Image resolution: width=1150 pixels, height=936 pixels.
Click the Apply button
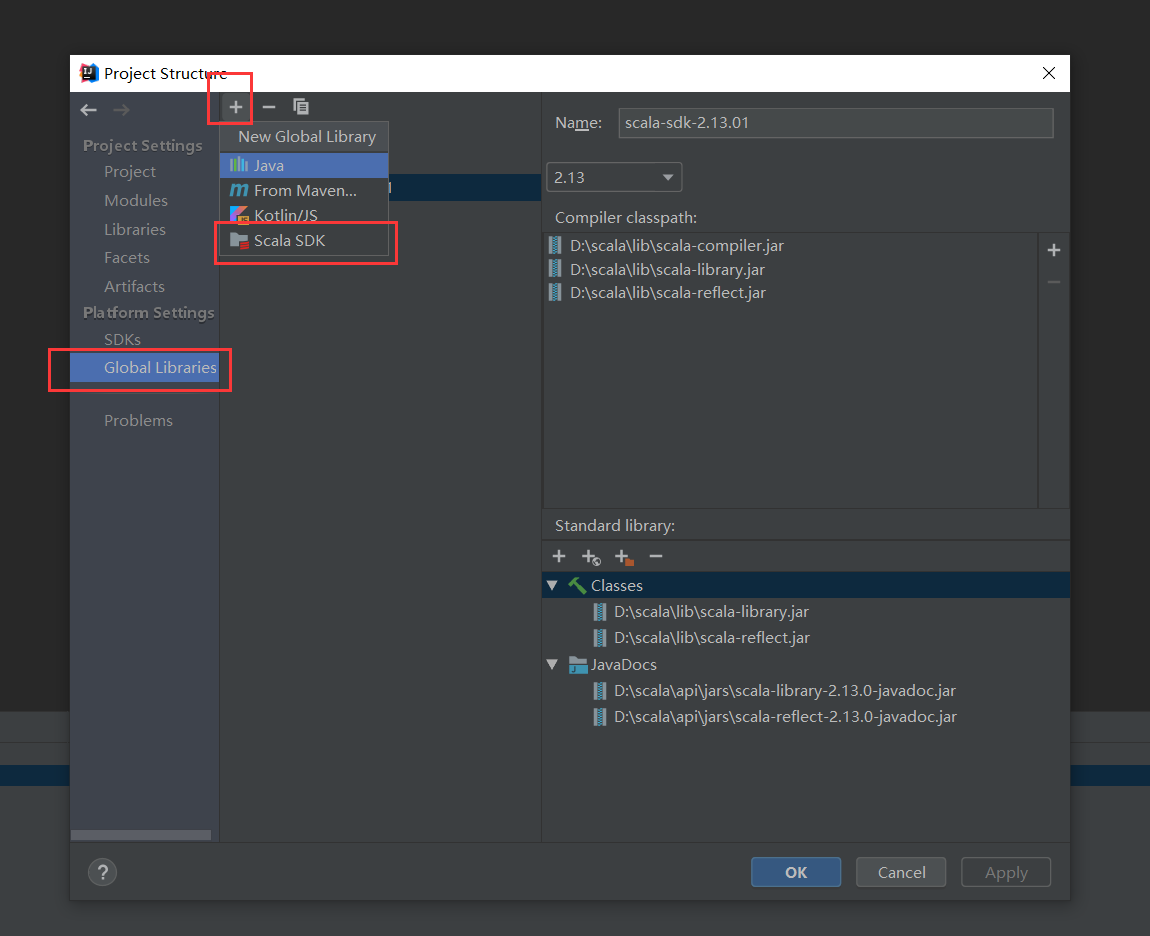click(x=1006, y=872)
